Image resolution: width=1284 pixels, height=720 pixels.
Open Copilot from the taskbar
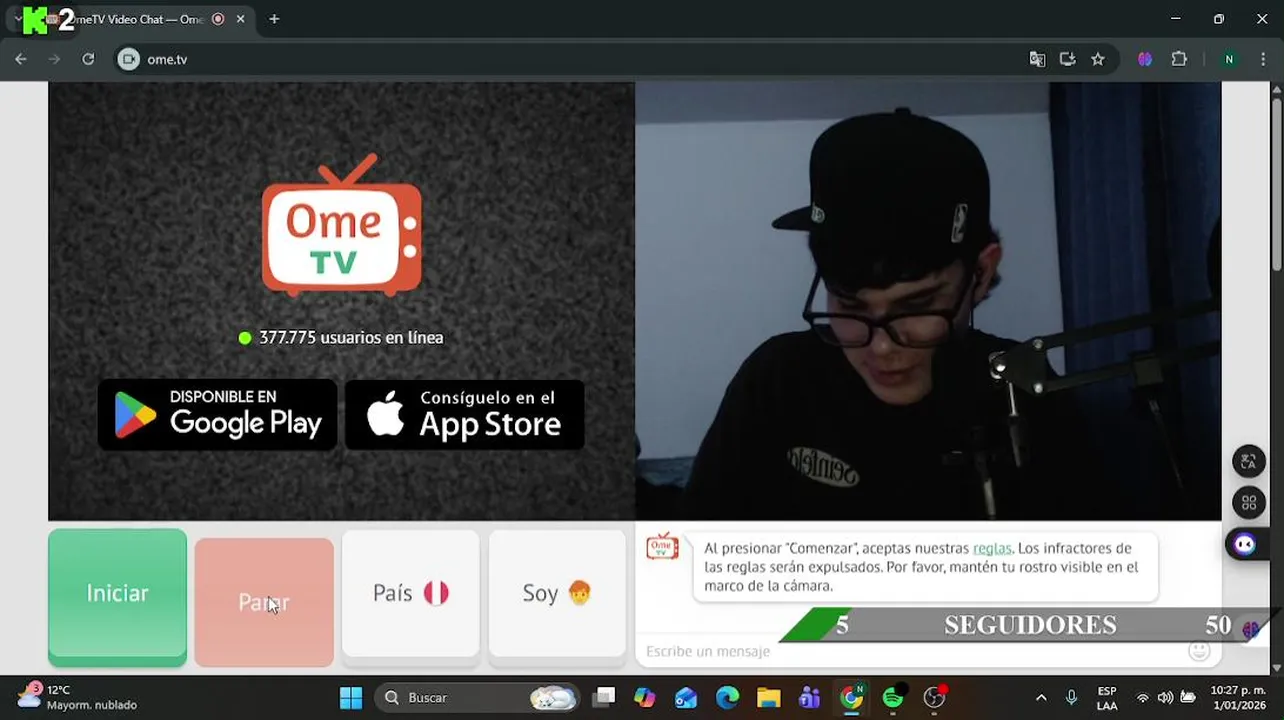[x=645, y=697]
